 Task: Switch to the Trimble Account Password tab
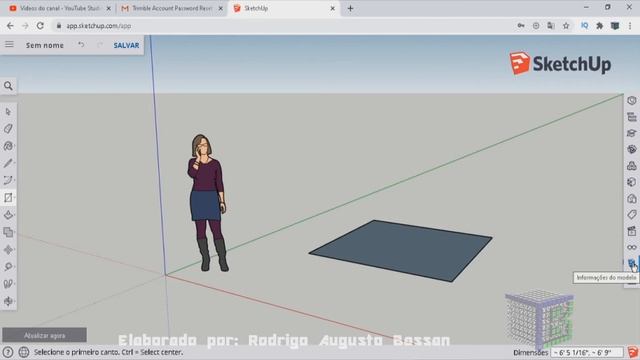click(172, 8)
